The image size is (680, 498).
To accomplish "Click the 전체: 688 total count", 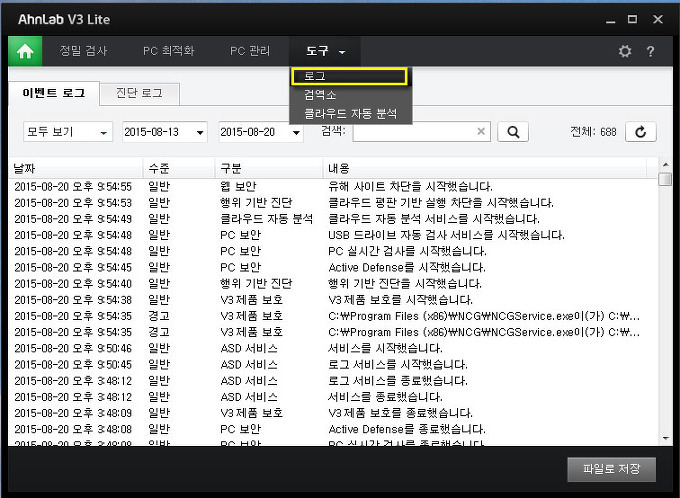I will tap(593, 131).
